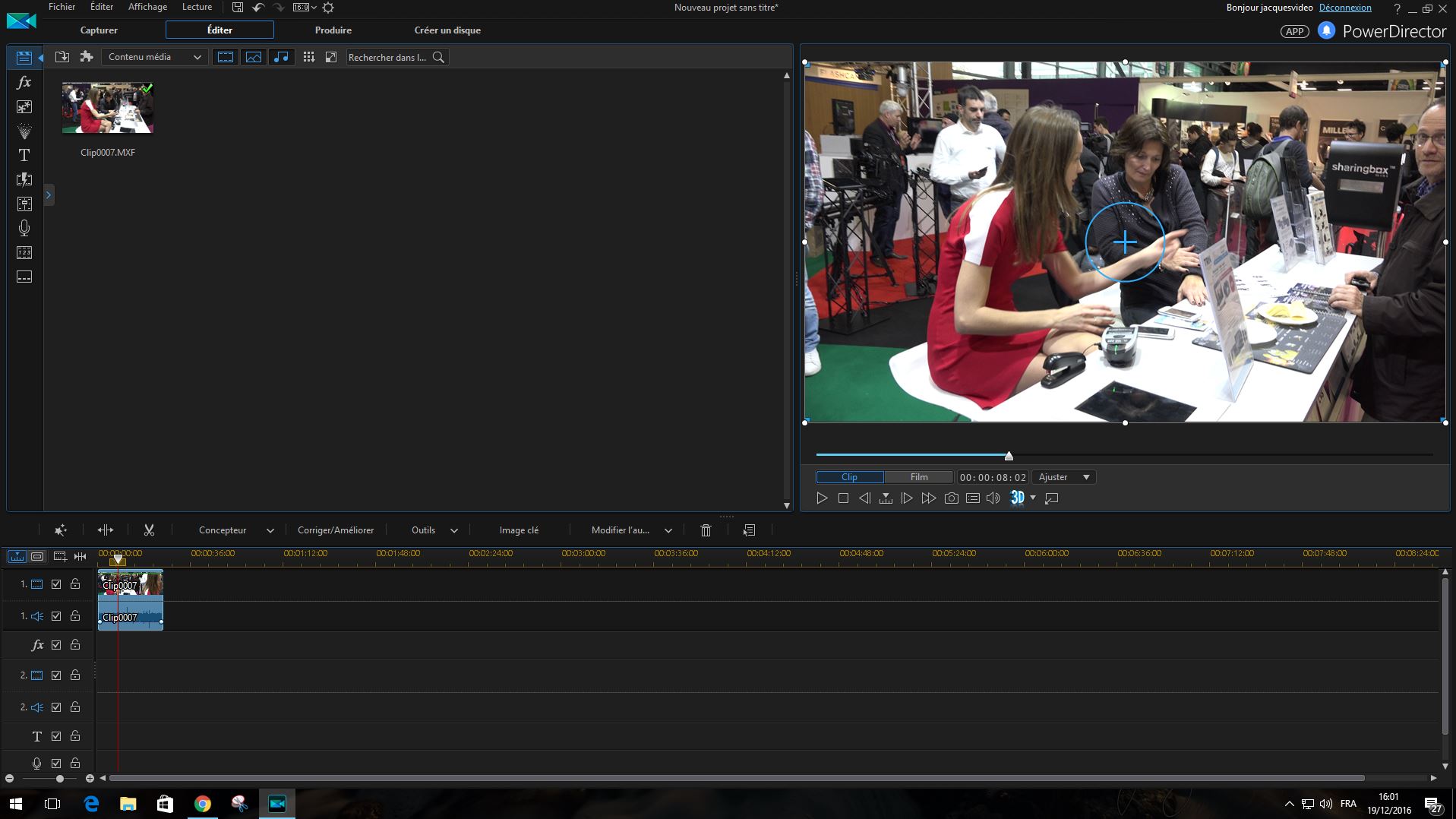The image size is (1456, 819).
Task: Open the Éditer menu
Action: tap(102, 7)
